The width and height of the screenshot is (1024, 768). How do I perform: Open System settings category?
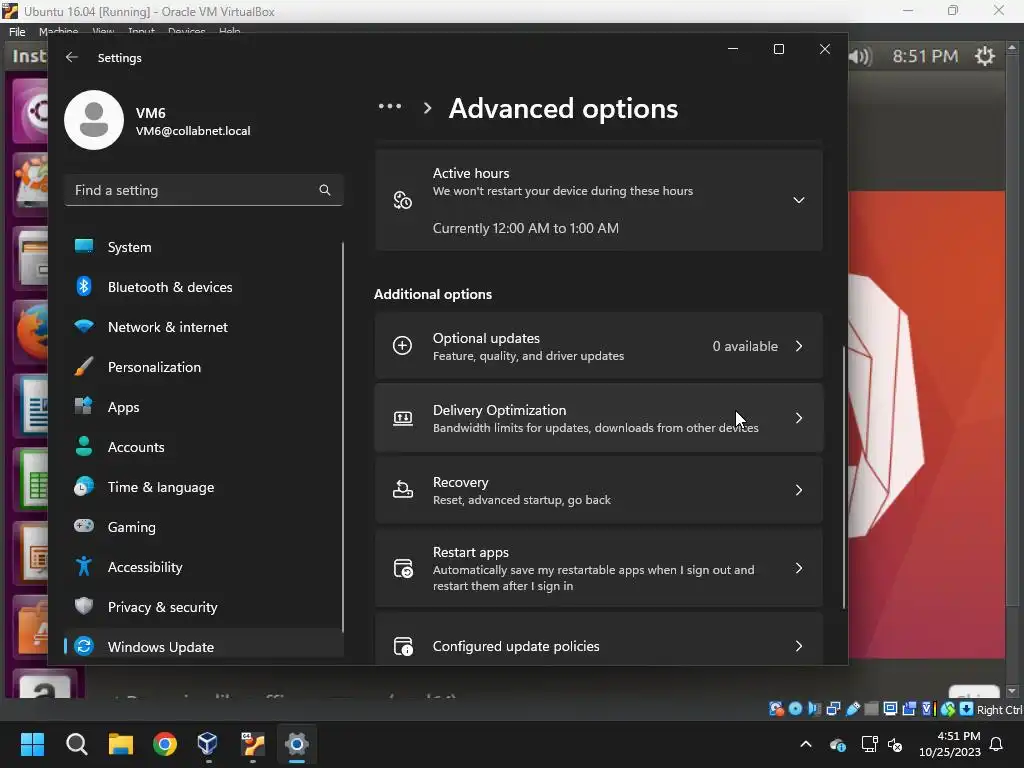coord(204,247)
